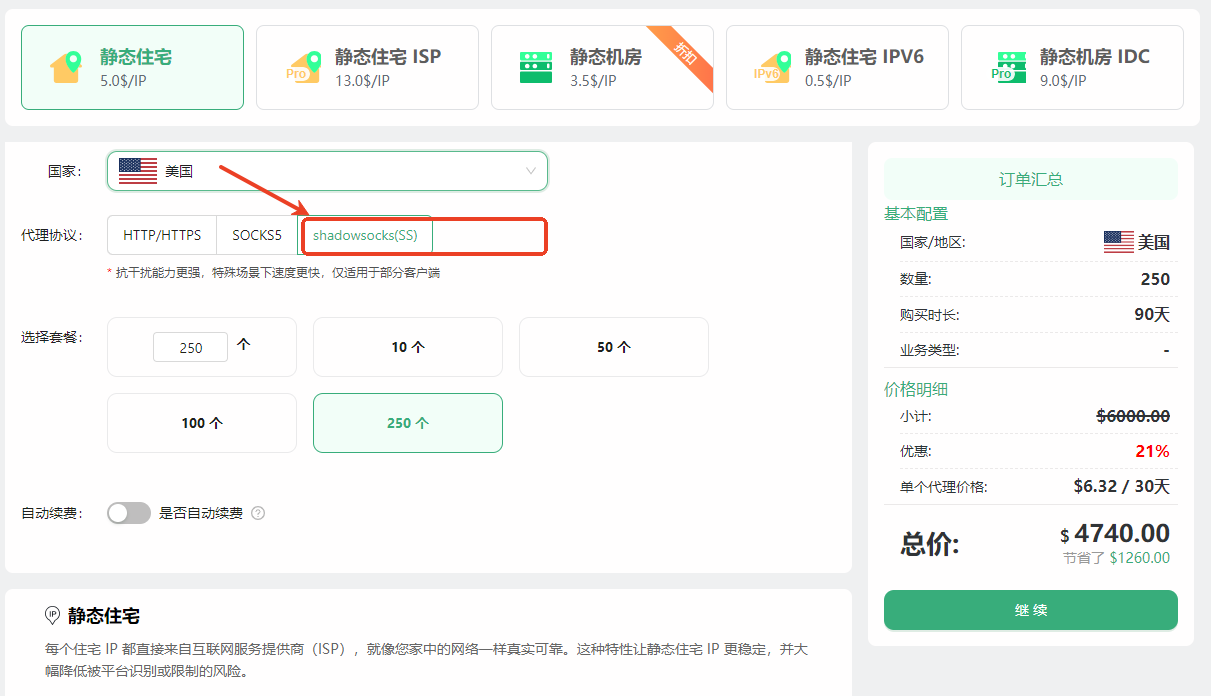Switch to 静态住宅 IPV6 0.5$/IP tab

(x=837, y=67)
